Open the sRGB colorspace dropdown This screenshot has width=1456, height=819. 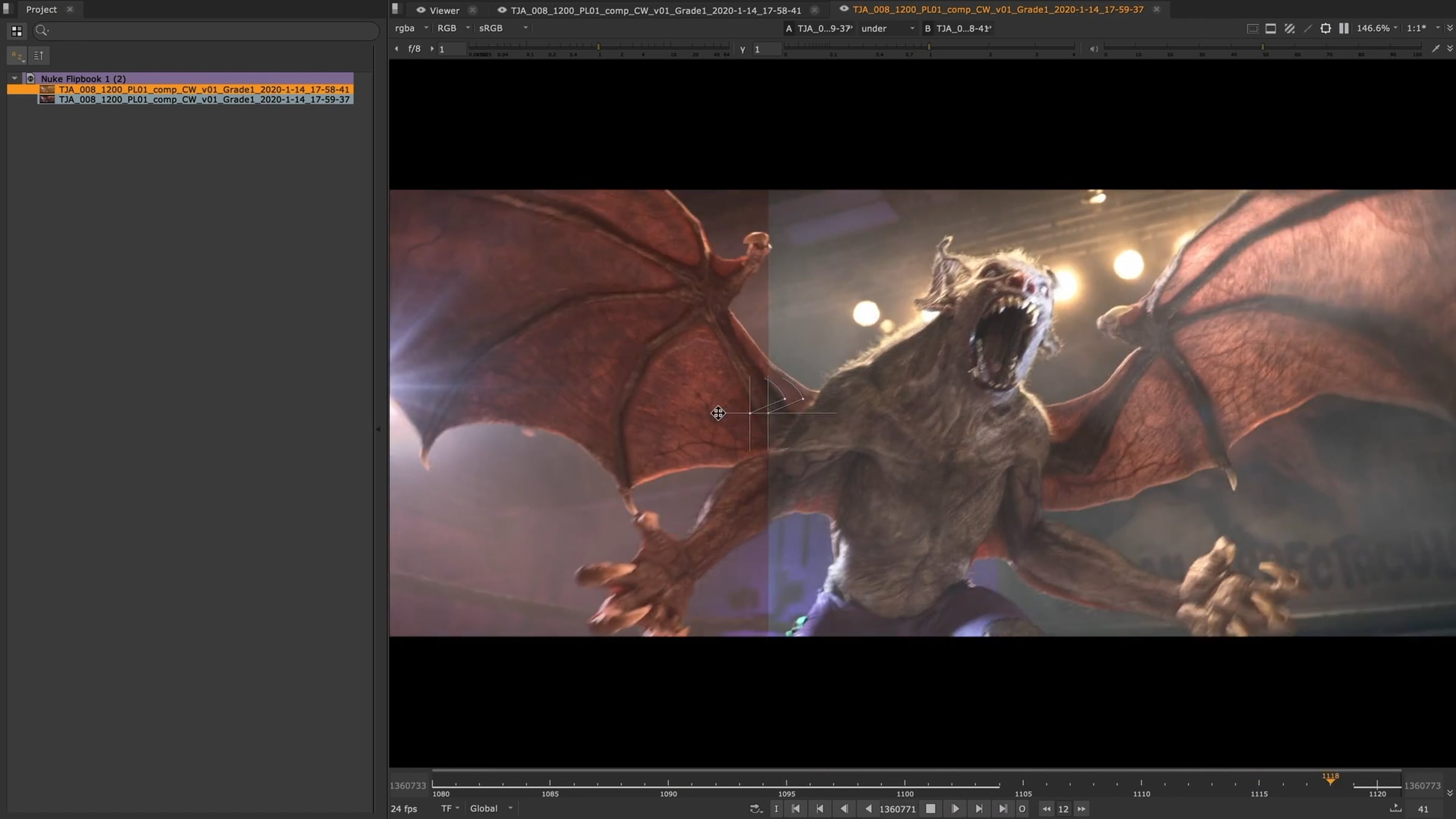pyautogui.click(x=504, y=29)
